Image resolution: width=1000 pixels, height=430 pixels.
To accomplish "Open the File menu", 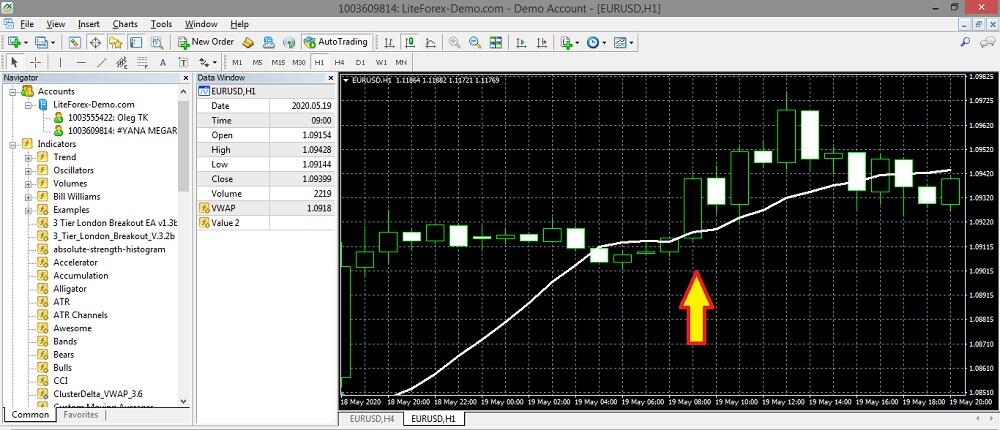I will (x=27, y=24).
